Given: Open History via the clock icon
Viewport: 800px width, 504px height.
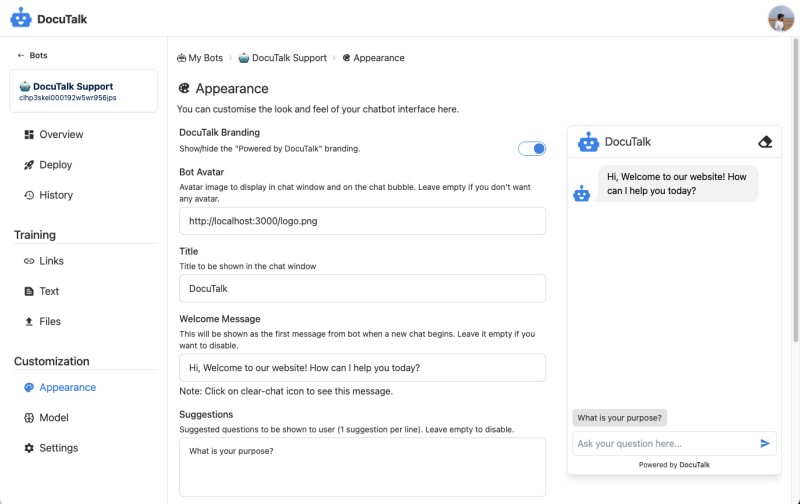Looking at the screenshot, I should click(x=29, y=195).
